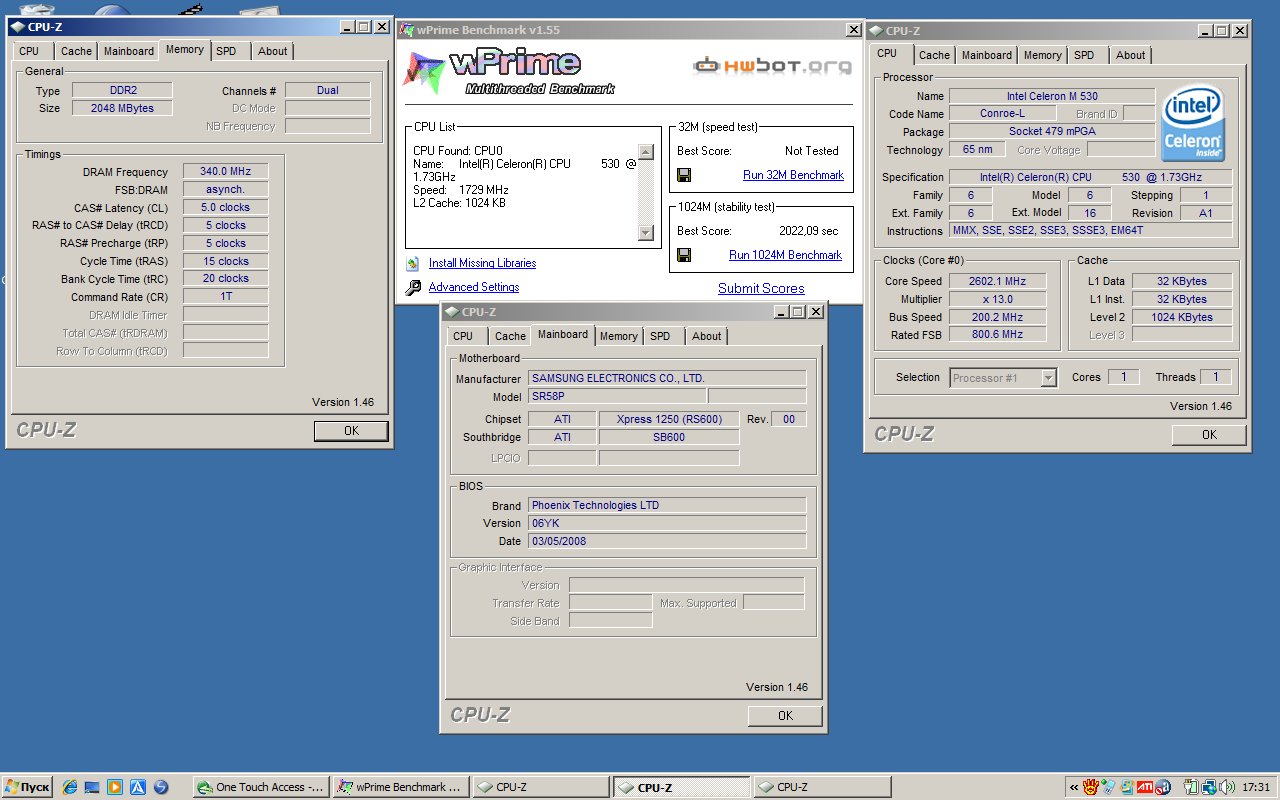Click the ATI tray icon

[x=1145, y=787]
